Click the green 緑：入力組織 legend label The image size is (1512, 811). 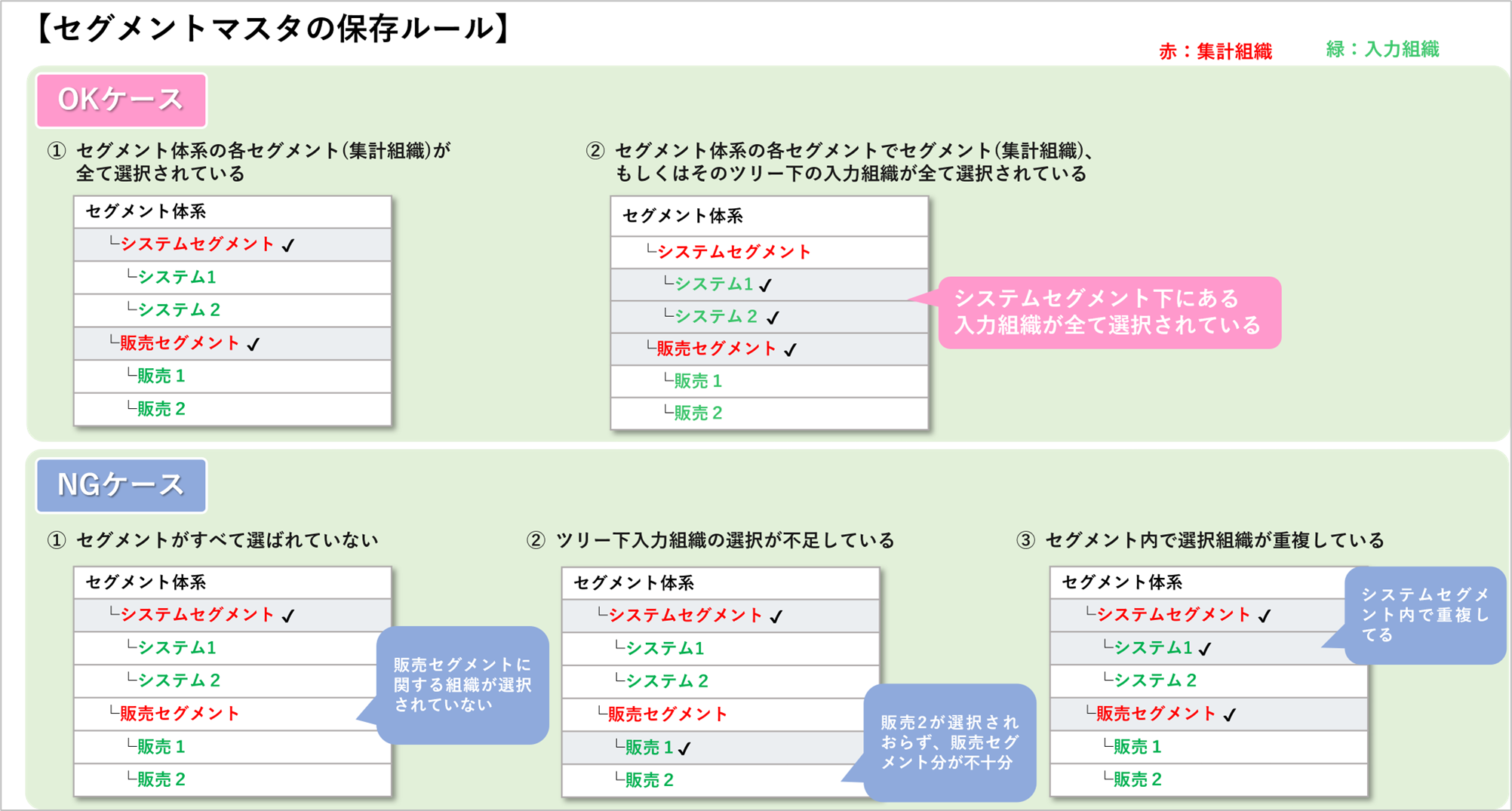[x=1382, y=50]
